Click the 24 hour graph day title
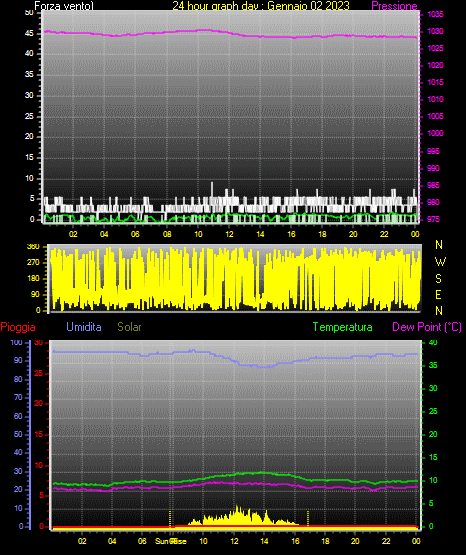This screenshot has width=466, height=555. (x=261, y=6)
